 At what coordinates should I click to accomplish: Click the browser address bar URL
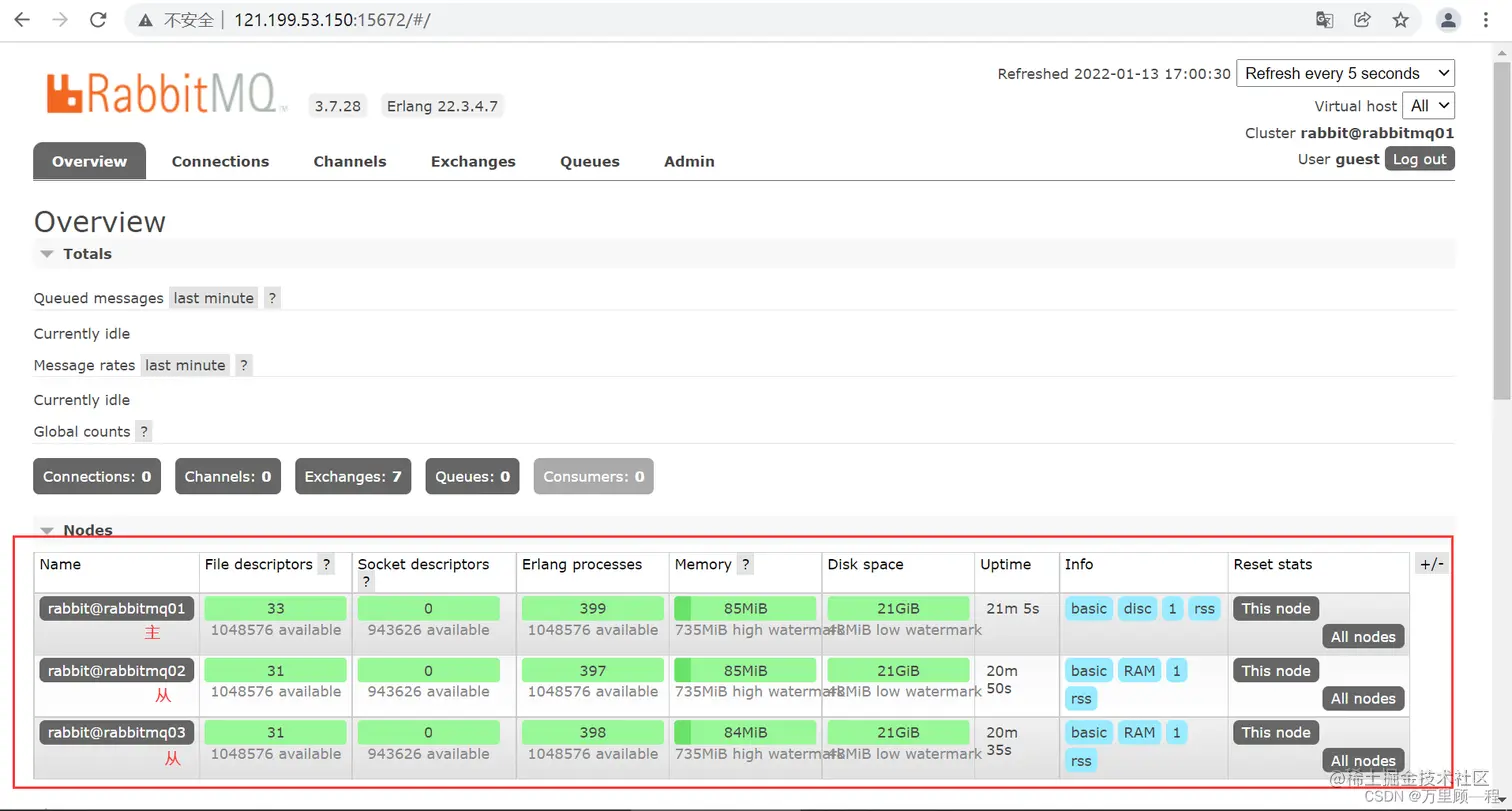click(x=332, y=20)
